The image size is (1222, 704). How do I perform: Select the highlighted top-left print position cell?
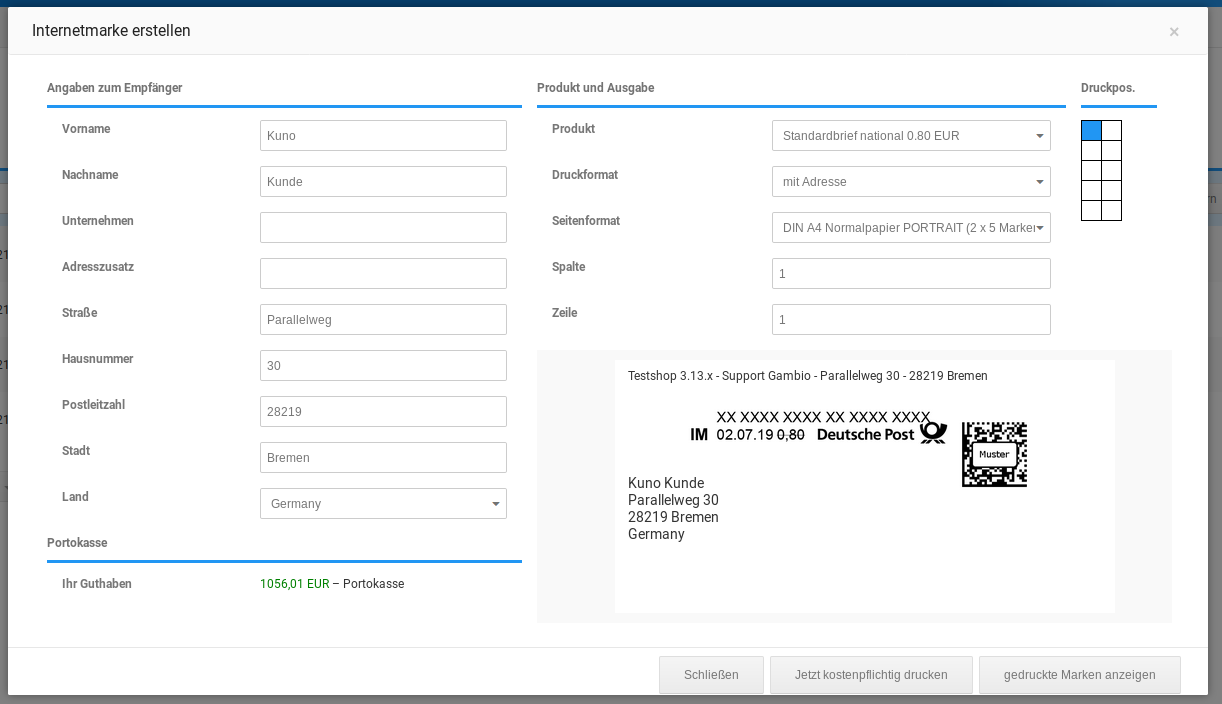coord(1091,131)
